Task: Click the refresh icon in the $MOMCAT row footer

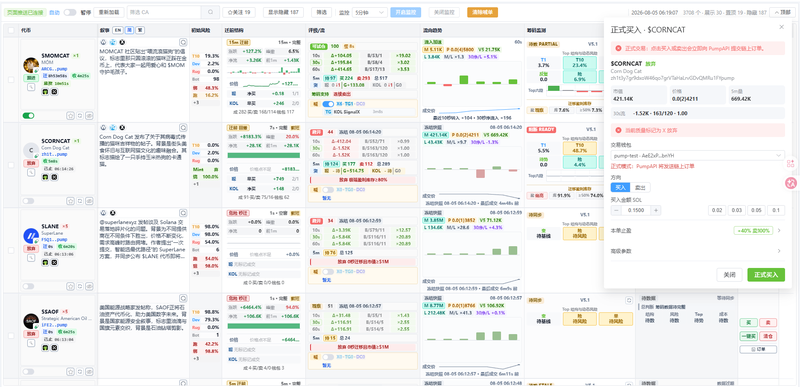Action: tap(80, 116)
